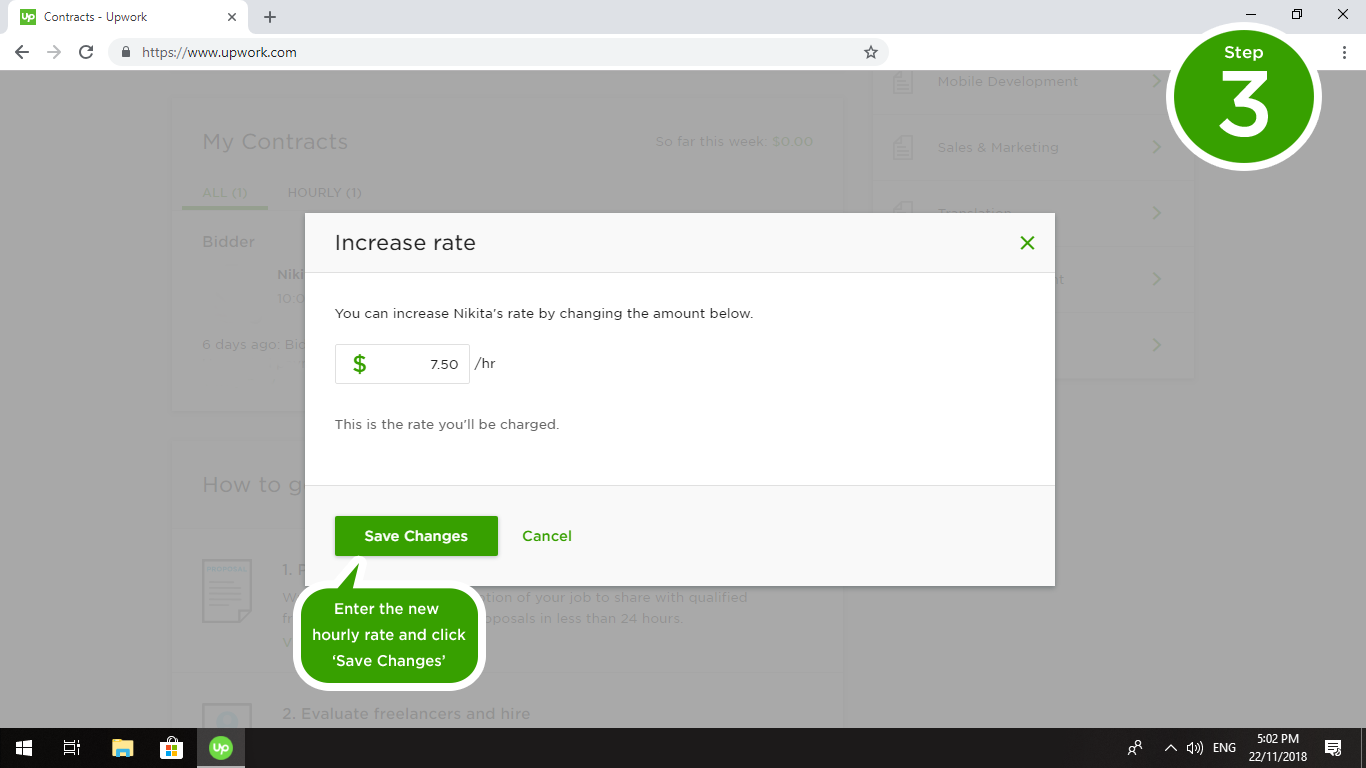
Task: Open the Action Center notification icon
Action: coord(1334,747)
